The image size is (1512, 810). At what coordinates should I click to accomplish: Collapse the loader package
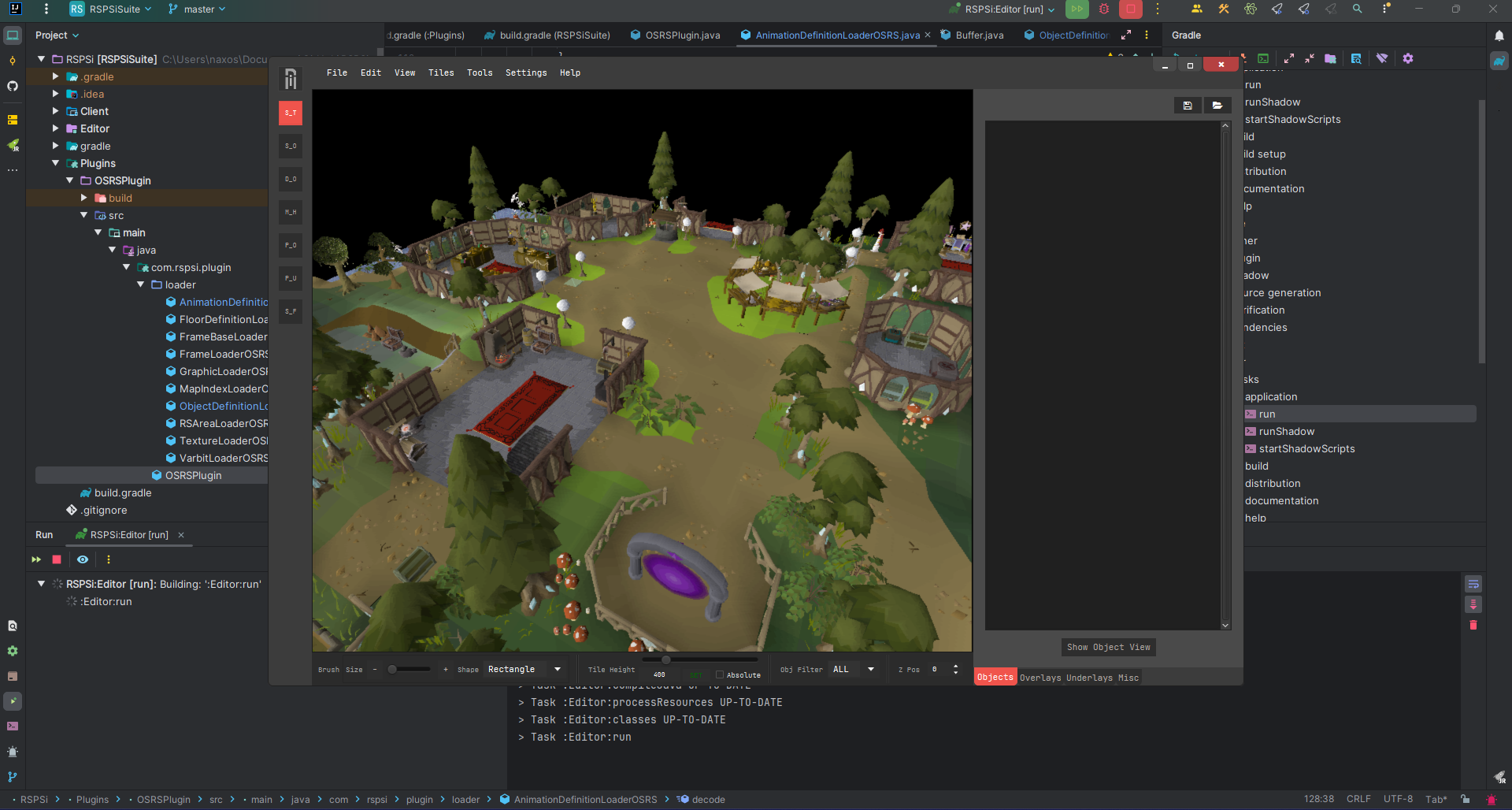pos(141,284)
